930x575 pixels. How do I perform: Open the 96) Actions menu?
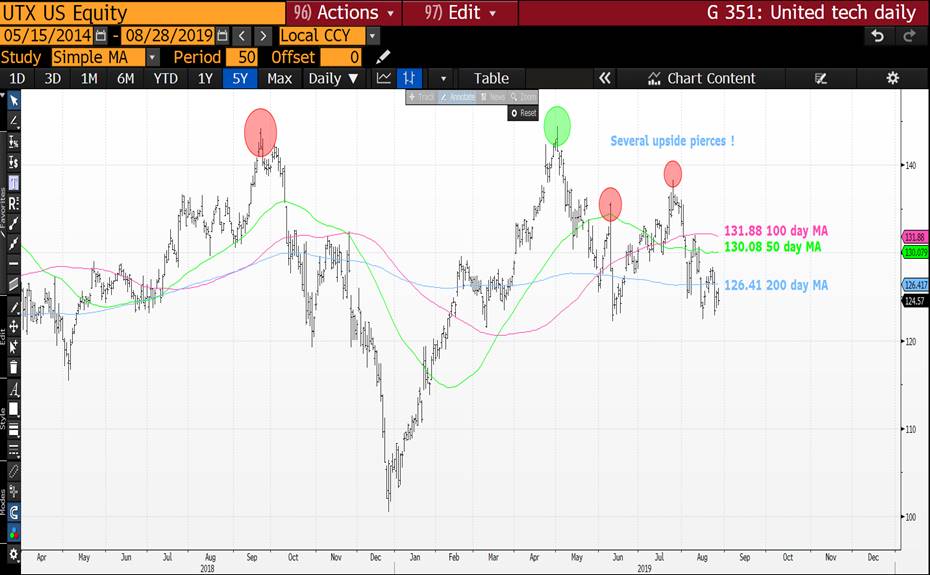[x=344, y=12]
